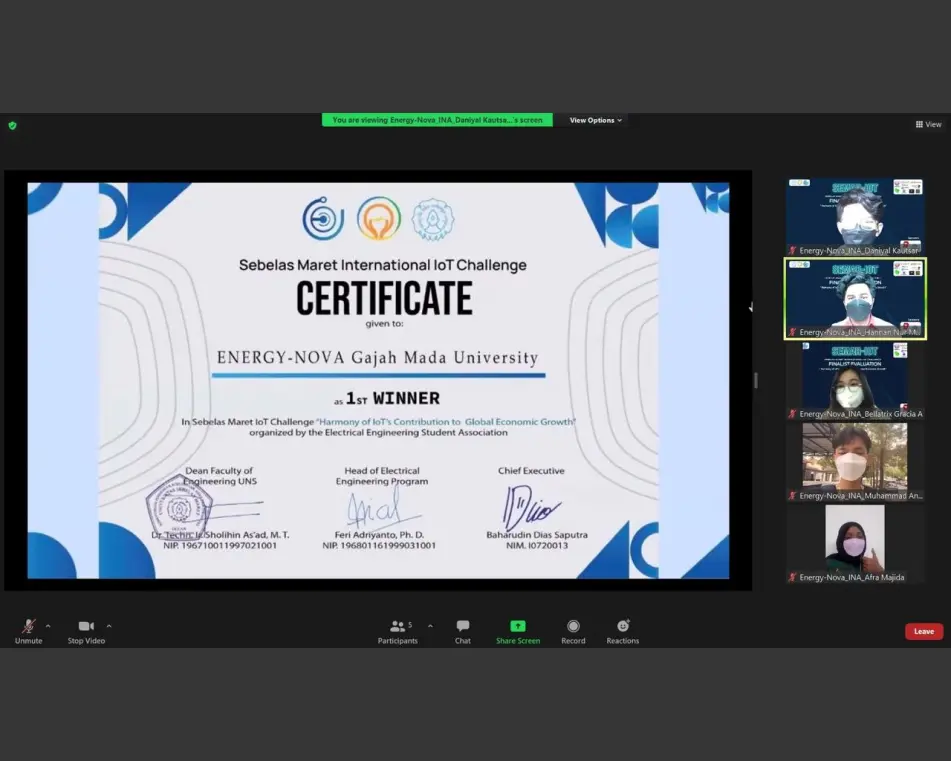Open the Participants panel
Viewport: 951px width, 761px height.
coord(398,631)
